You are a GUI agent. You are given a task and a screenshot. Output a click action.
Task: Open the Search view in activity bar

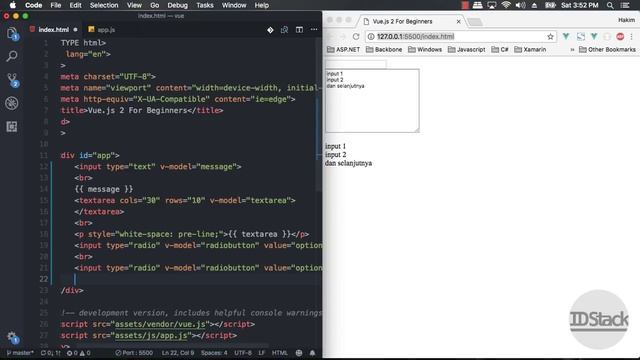(x=12, y=56)
